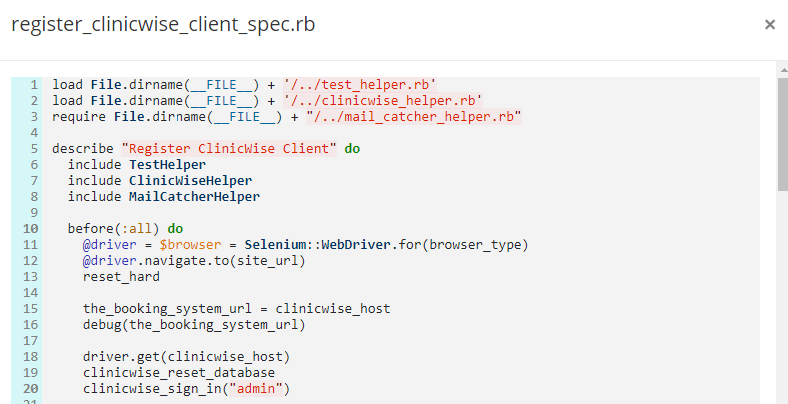Click __FILE__ constant on line 1
The image size is (788, 404).
coord(221,84)
